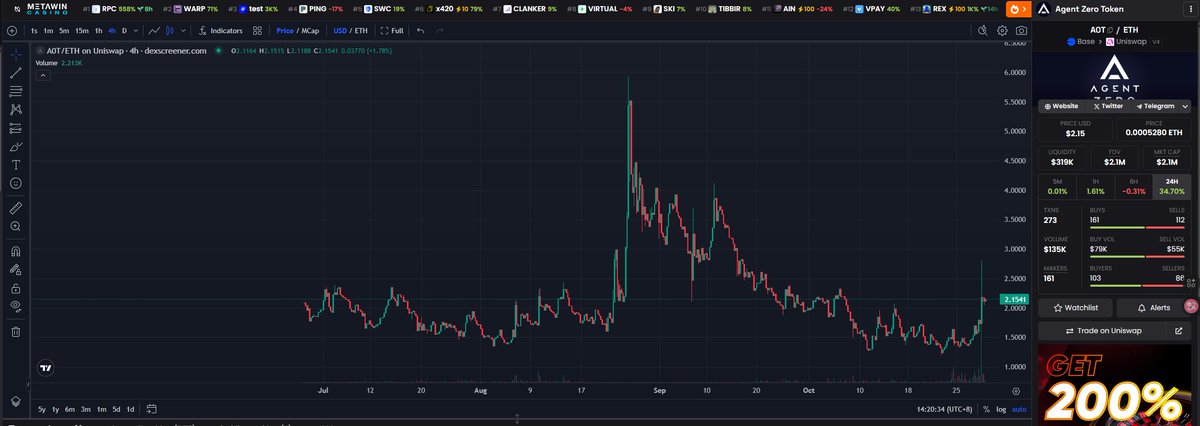Activate the zoom in tool

[16, 227]
